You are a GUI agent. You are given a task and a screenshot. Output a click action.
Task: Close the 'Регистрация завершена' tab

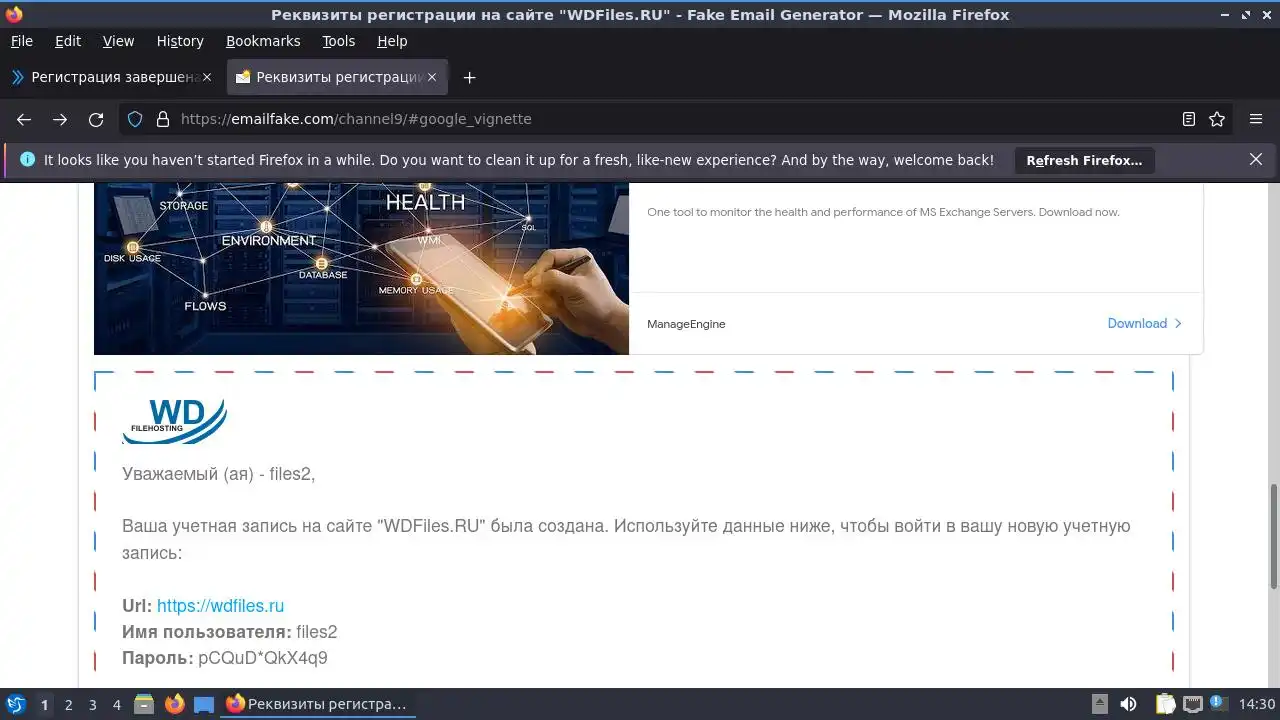(207, 77)
